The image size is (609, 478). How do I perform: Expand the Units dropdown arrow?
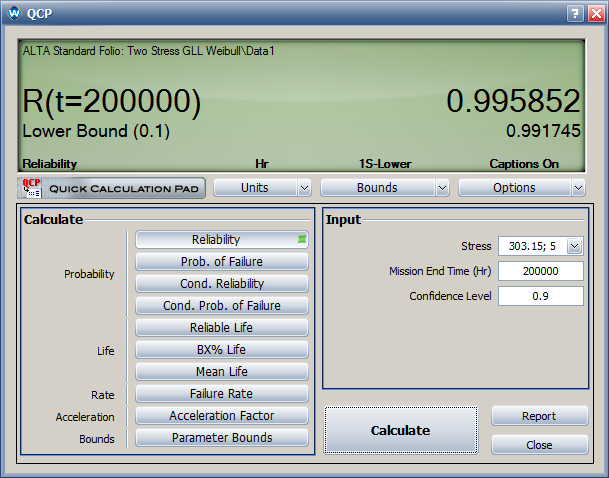[x=304, y=188]
